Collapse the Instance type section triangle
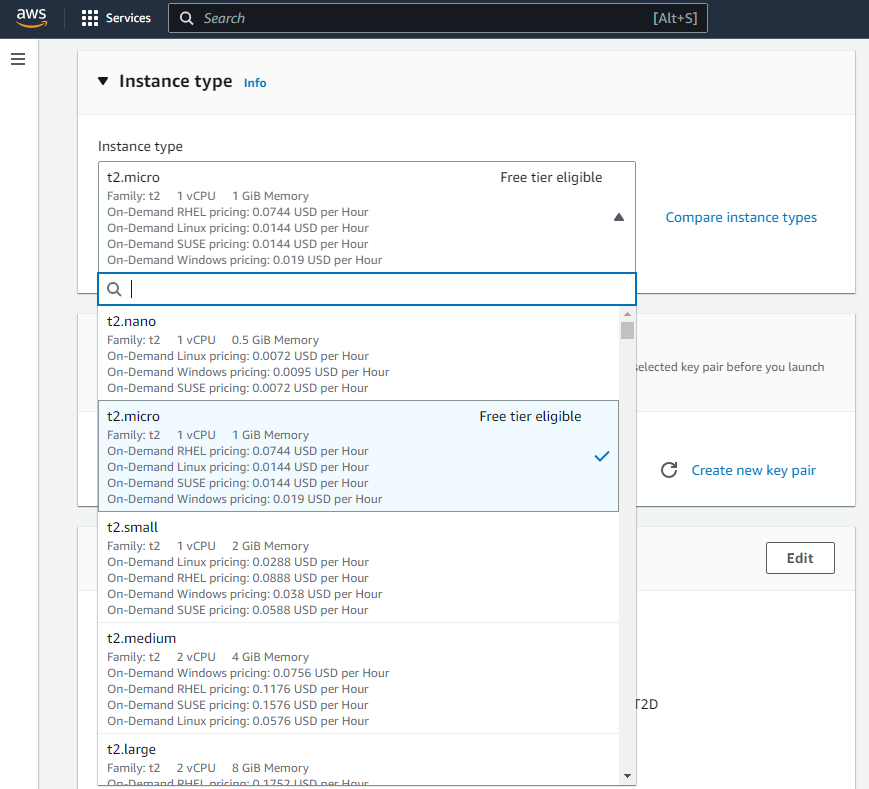Viewport: 869px width, 789px height. point(103,81)
